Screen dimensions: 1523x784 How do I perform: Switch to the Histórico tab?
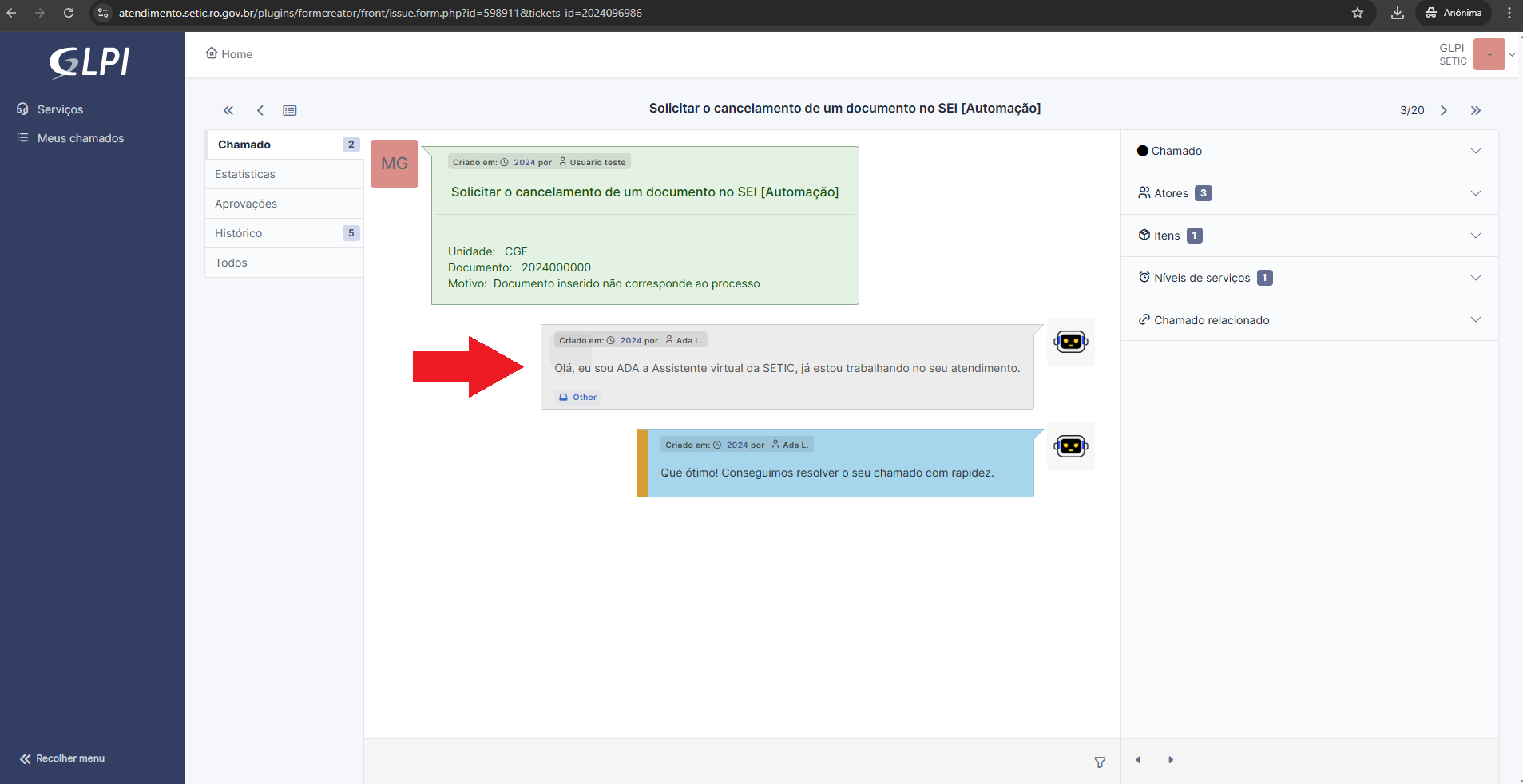238,232
